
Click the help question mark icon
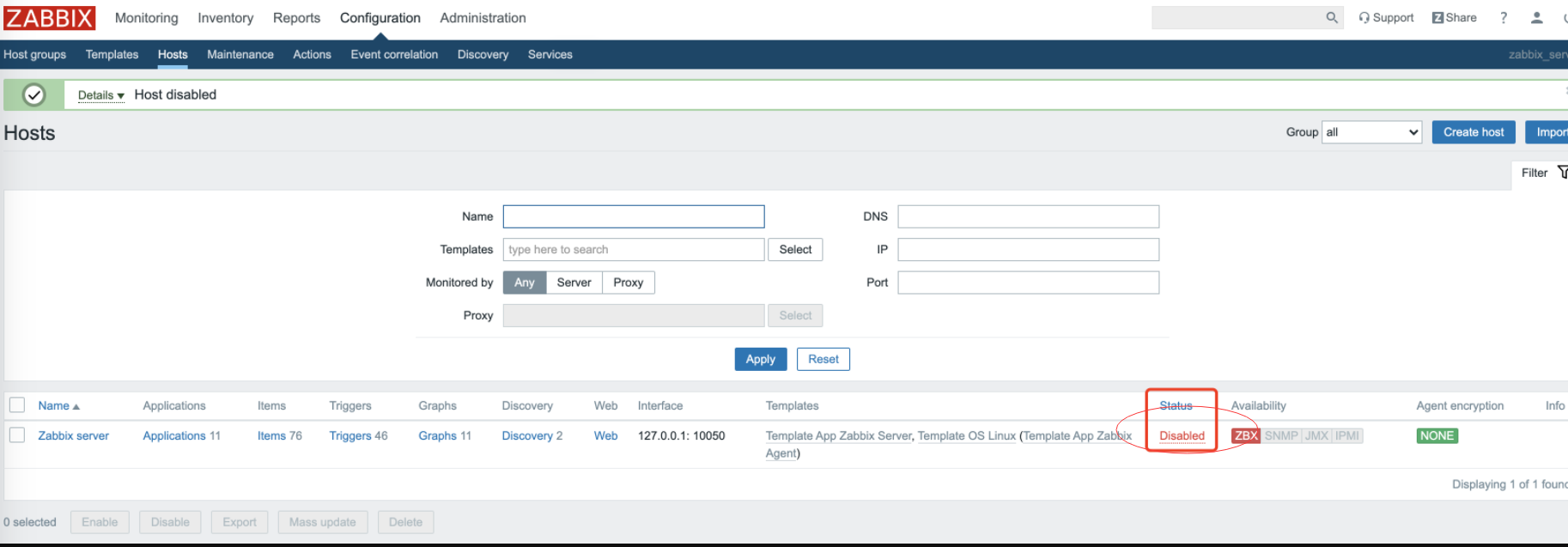(x=1504, y=18)
